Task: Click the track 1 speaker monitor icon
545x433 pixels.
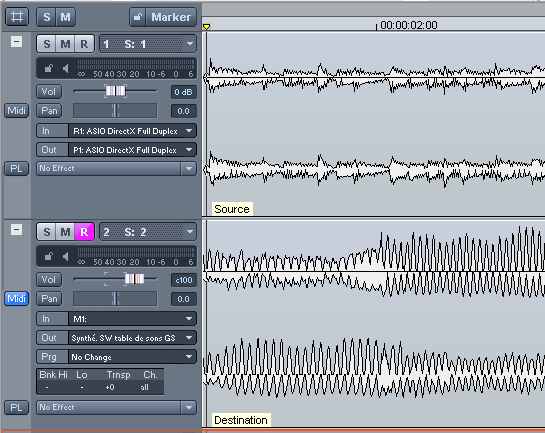Action: (x=65, y=68)
